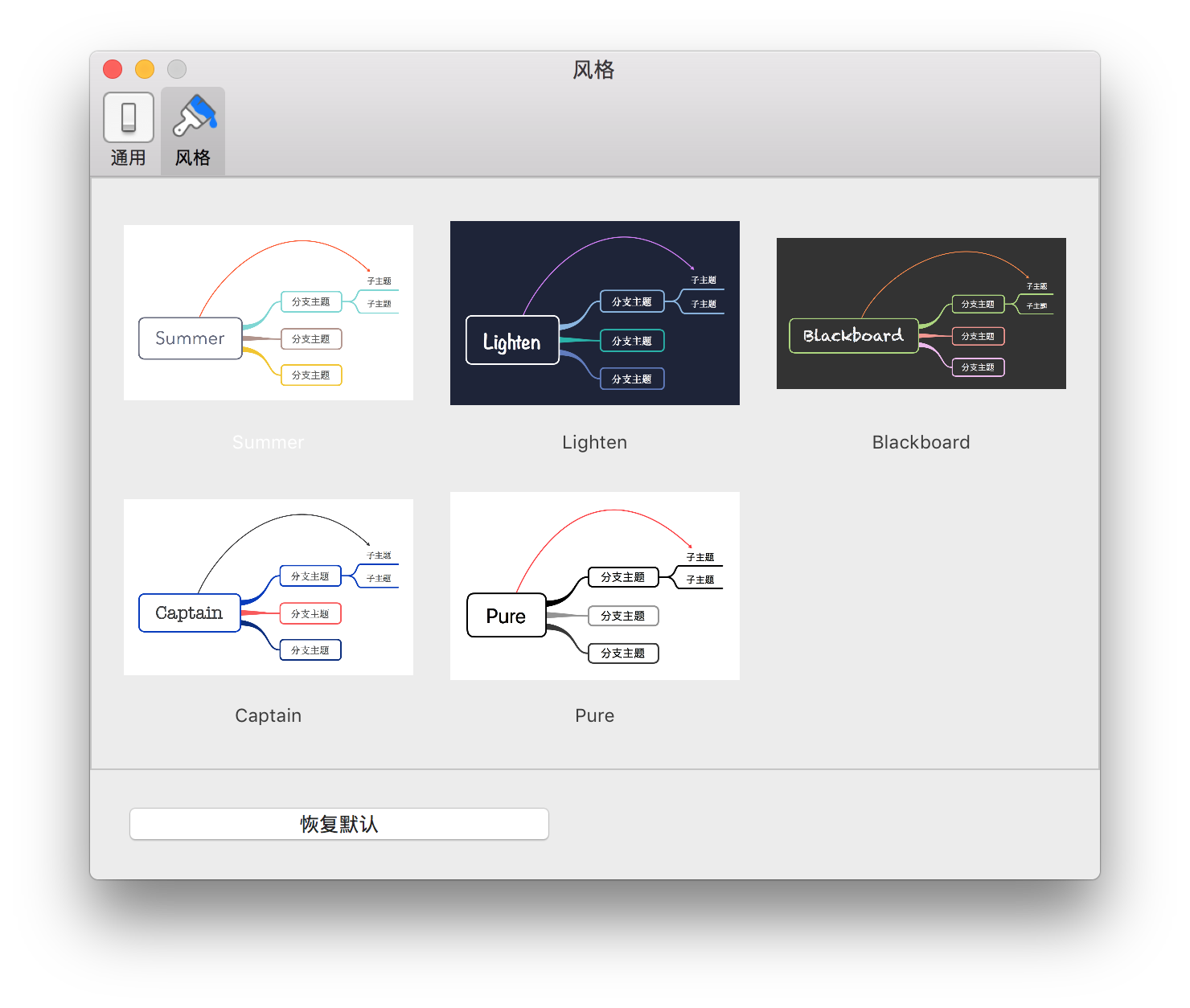The image size is (1190, 1008).
Task: Click the 通用 tab label
Action: click(129, 158)
